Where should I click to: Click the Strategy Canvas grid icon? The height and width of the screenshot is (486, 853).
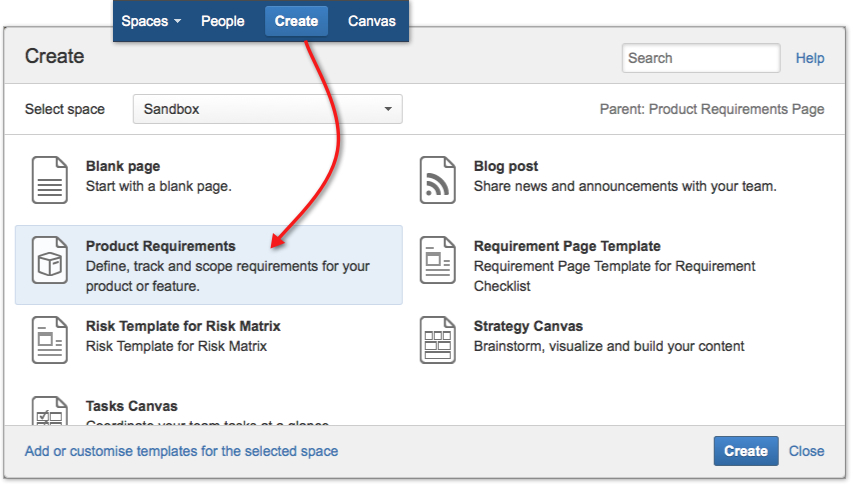point(437,340)
